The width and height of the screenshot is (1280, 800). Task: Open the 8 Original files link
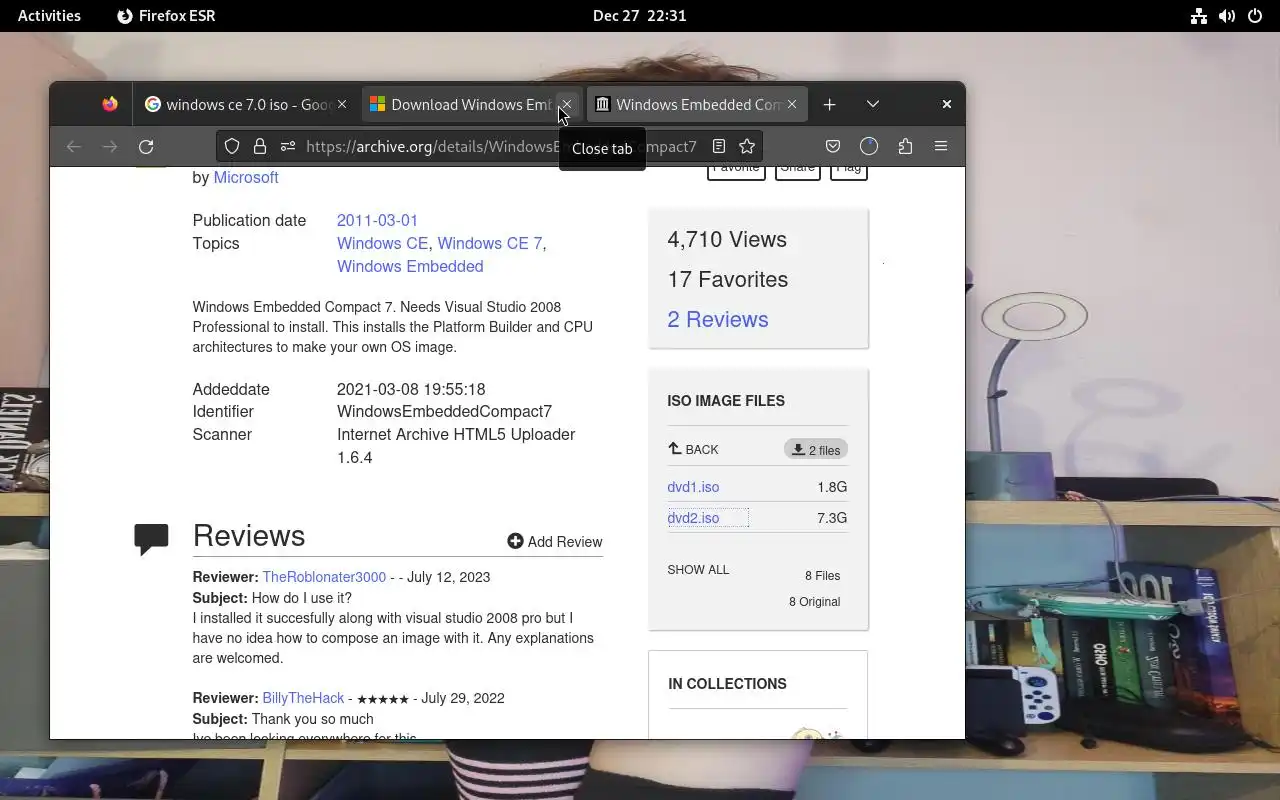click(814, 602)
